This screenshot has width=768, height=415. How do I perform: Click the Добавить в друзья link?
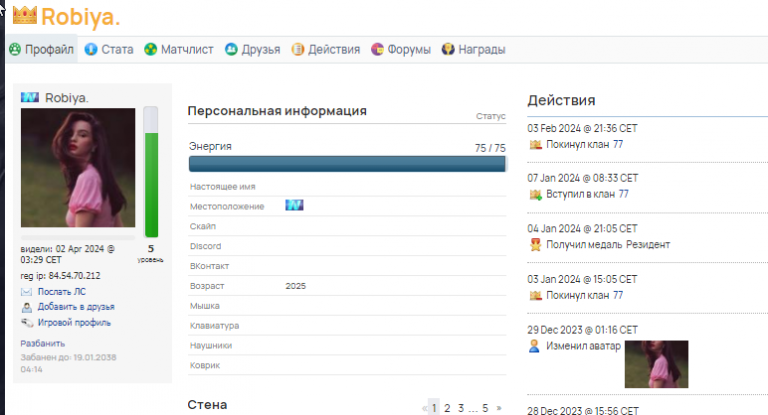pos(76,307)
